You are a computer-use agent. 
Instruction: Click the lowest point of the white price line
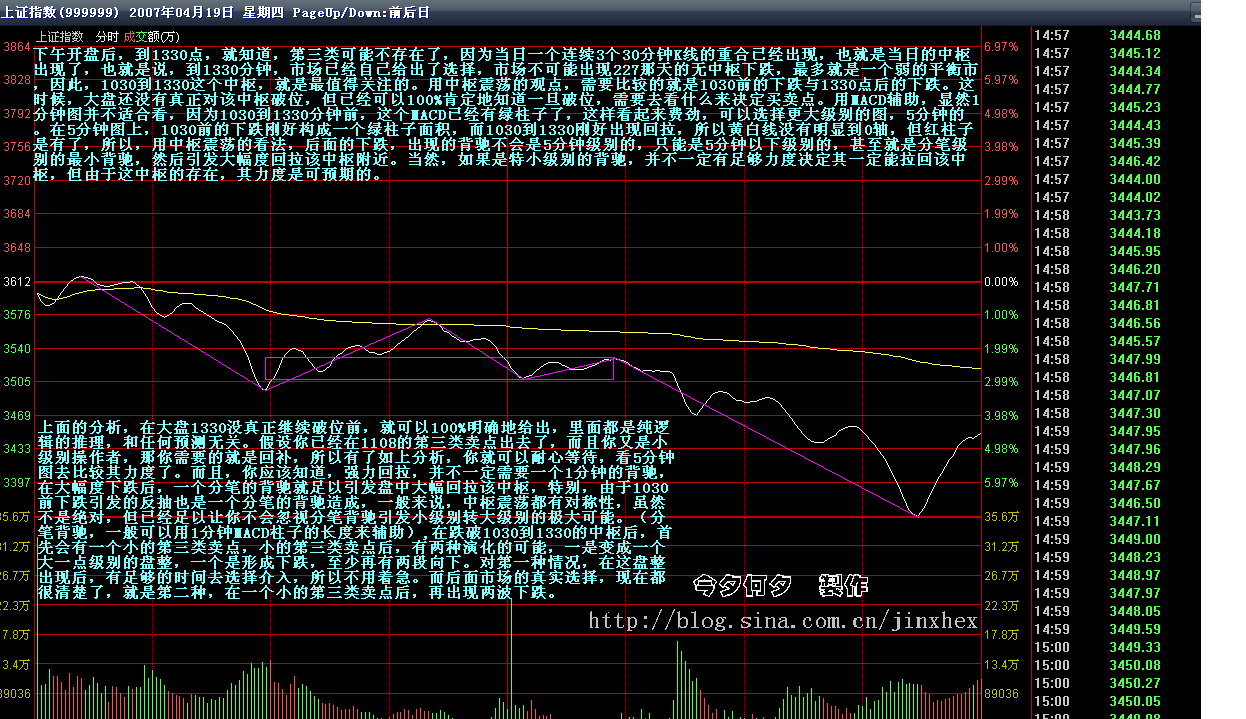(x=916, y=515)
